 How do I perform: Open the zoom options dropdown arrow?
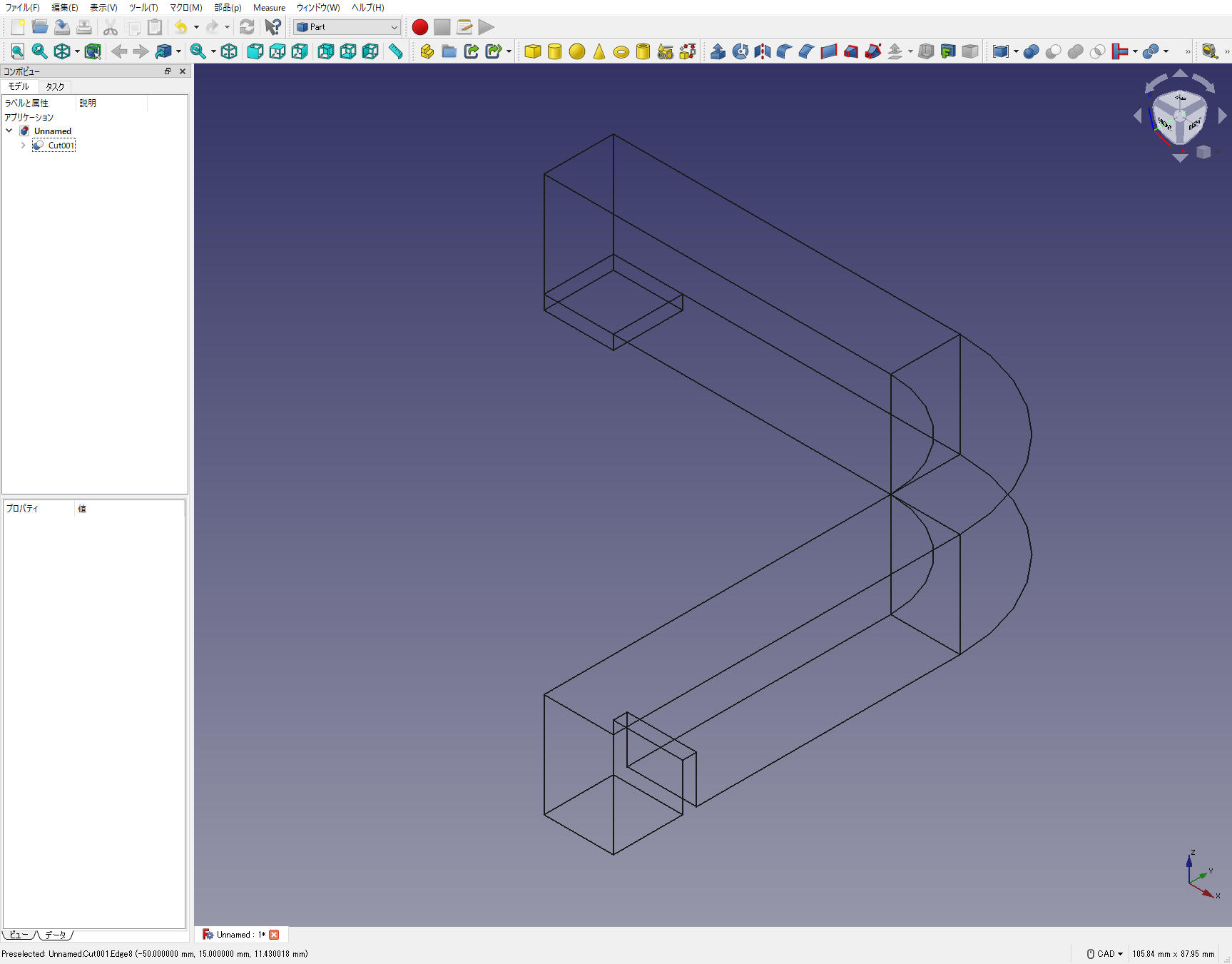coord(213,51)
